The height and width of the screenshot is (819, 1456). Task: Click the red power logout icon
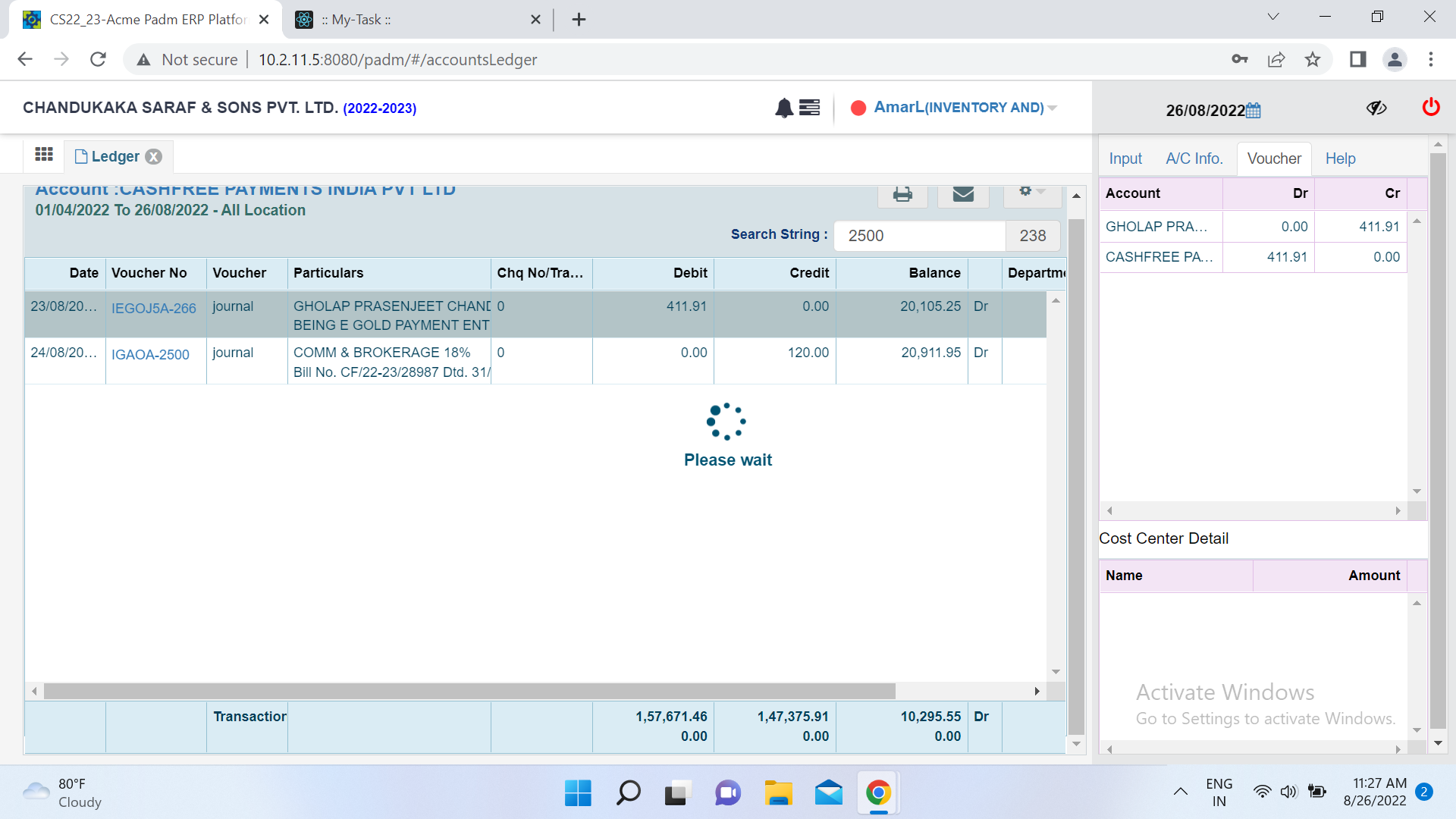pyautogui.click(x=1431, y=107)
